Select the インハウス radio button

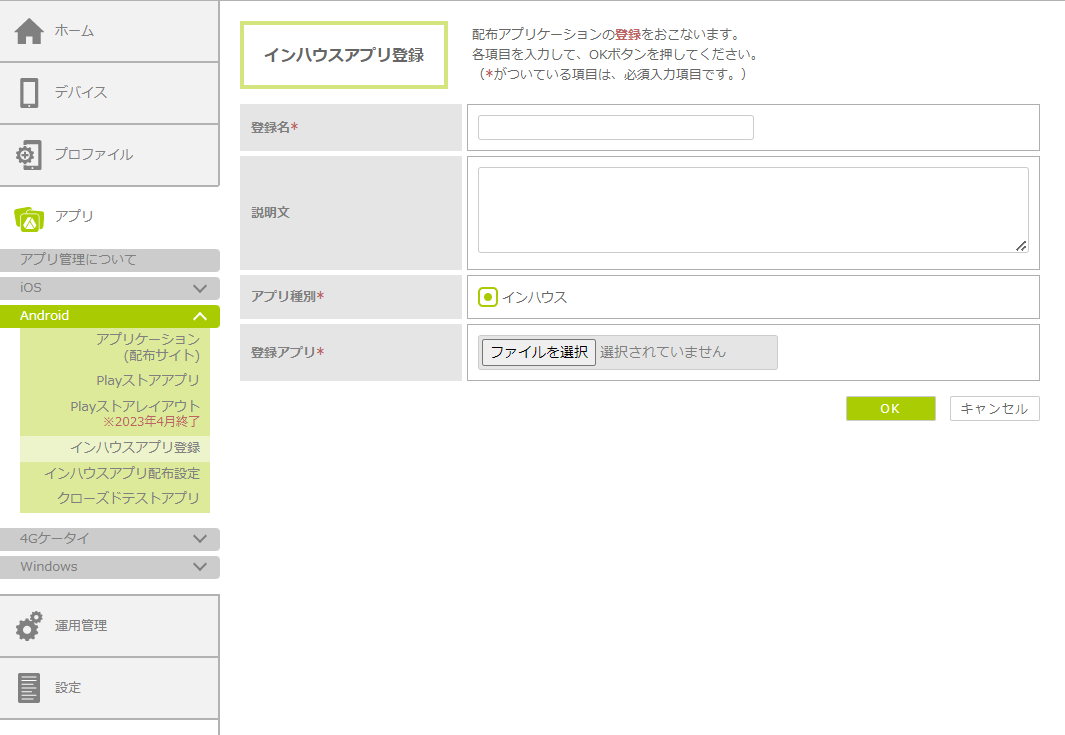[488, 297]
